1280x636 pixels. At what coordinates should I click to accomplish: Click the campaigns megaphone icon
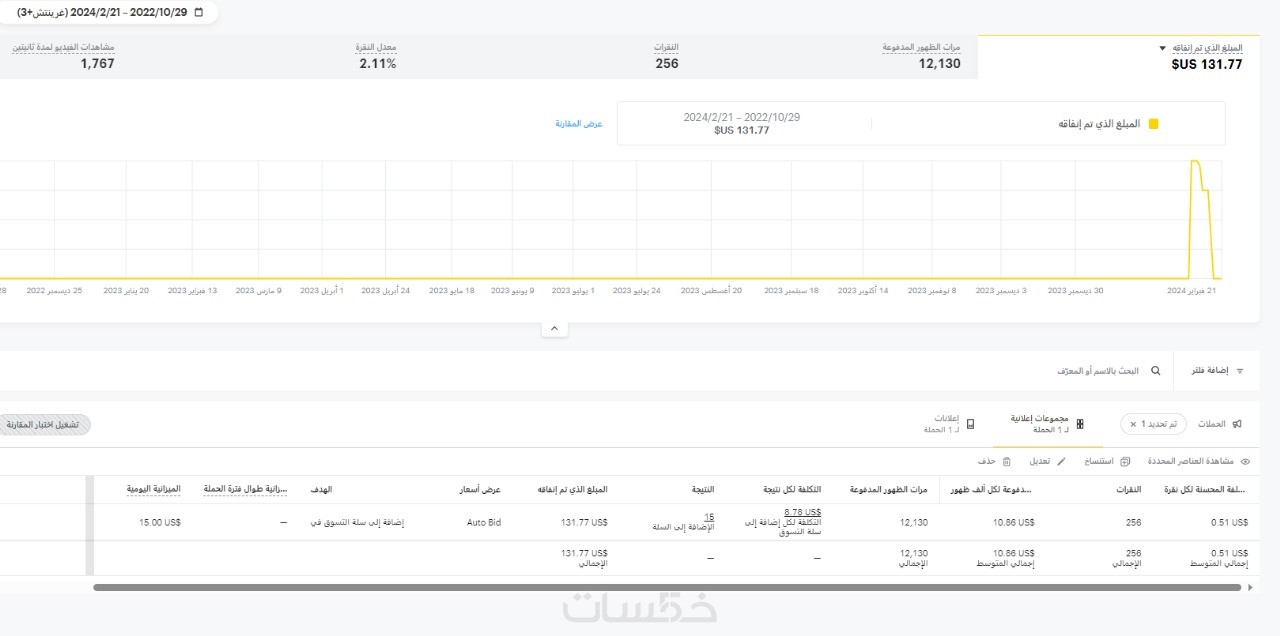click(1237, 424)
